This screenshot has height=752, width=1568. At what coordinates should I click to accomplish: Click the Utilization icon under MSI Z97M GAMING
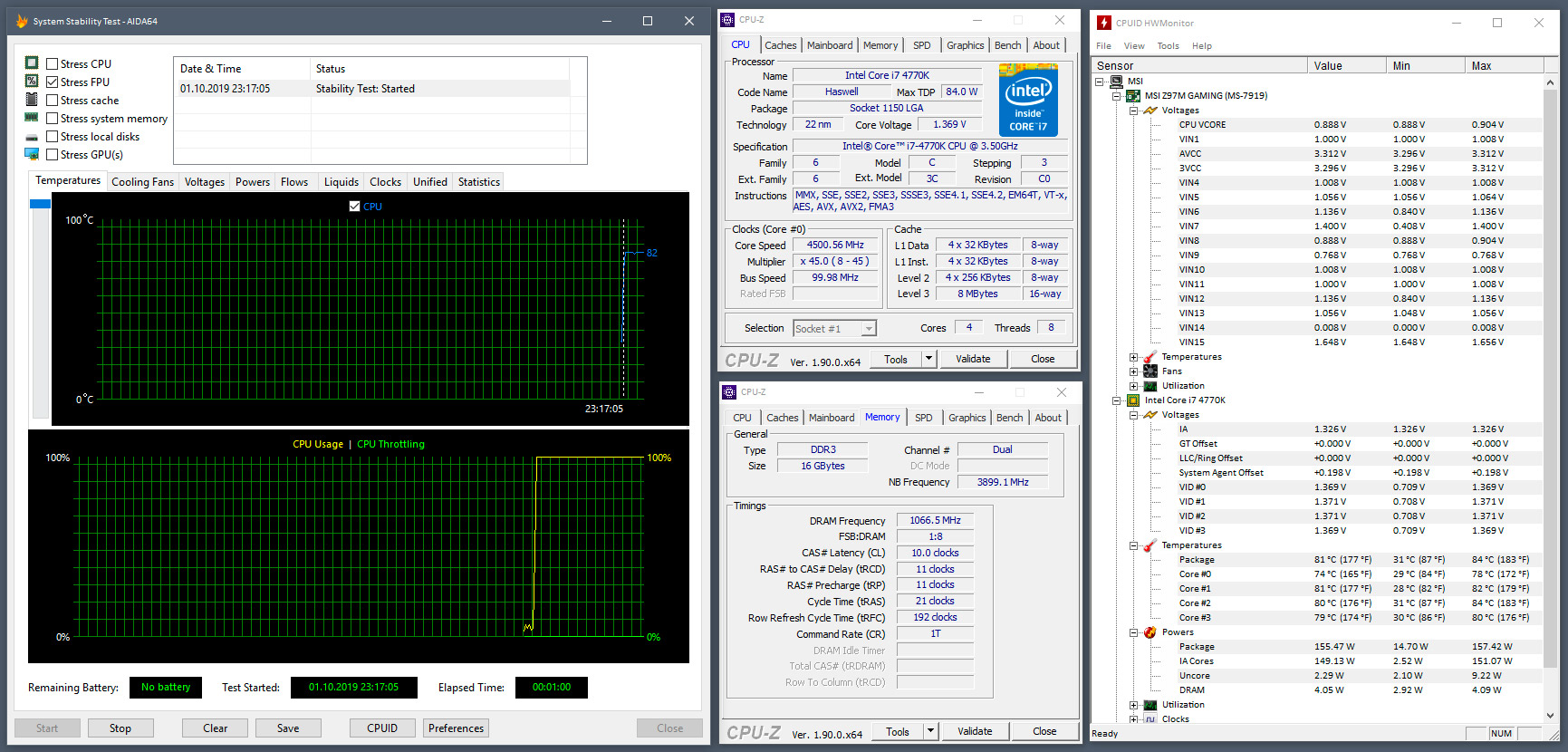1150,386
